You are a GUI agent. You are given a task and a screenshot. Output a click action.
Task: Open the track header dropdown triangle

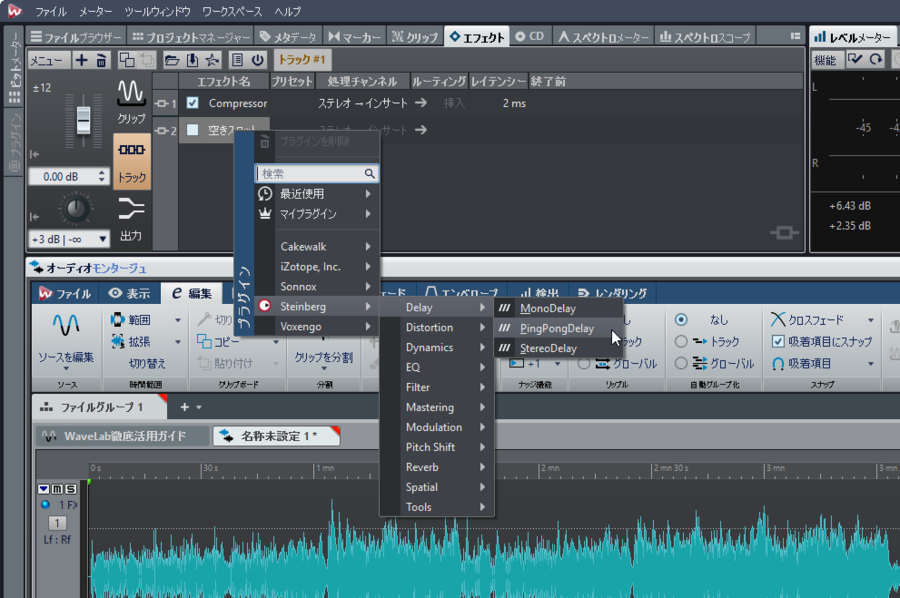[44, 489]
